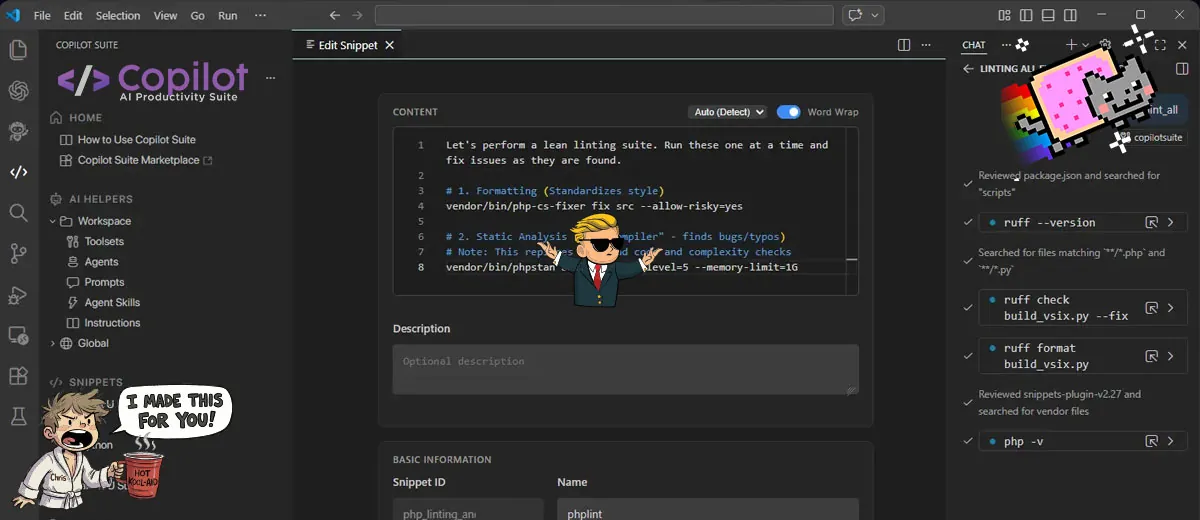Open the Copilot robot view in activity bar
1200x520 pixels.
coord(18,131)
